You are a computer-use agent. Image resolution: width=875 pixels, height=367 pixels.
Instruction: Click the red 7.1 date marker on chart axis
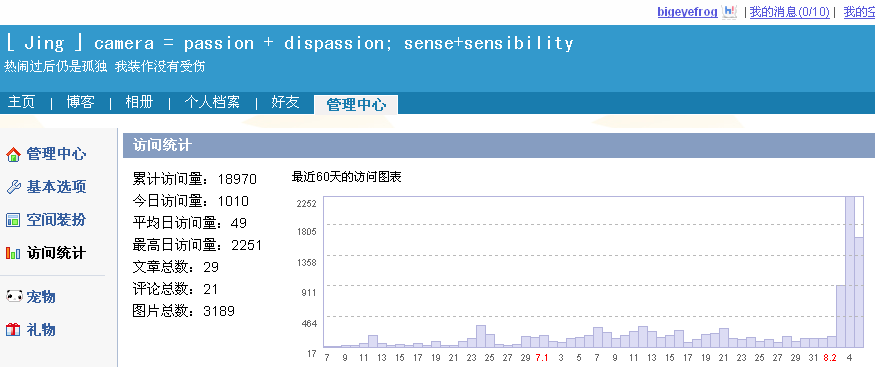coord(541,358)
